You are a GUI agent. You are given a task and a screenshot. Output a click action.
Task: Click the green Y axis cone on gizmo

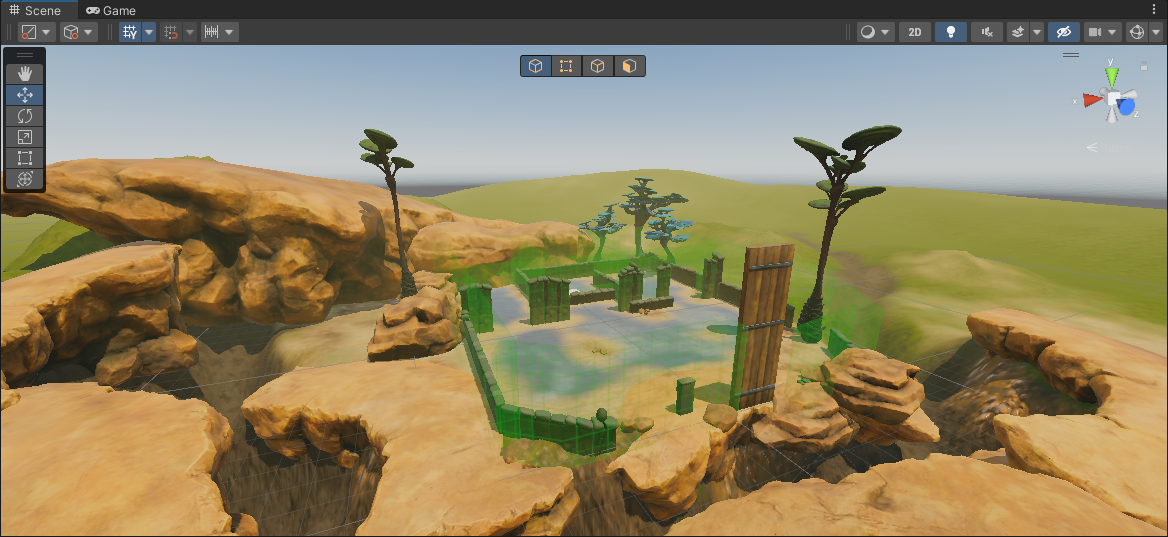pos(1112,77)
